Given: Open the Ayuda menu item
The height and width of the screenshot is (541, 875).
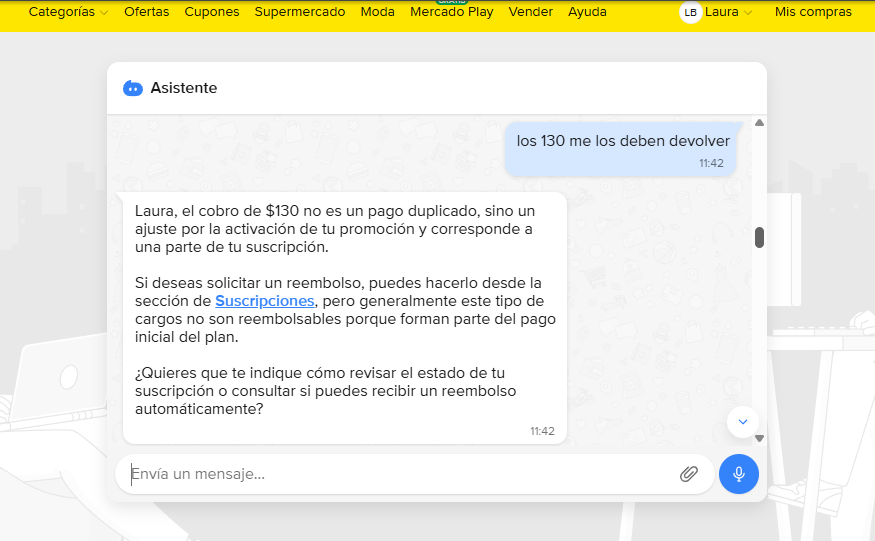Looking at the screenshot, I should [587, 12].
